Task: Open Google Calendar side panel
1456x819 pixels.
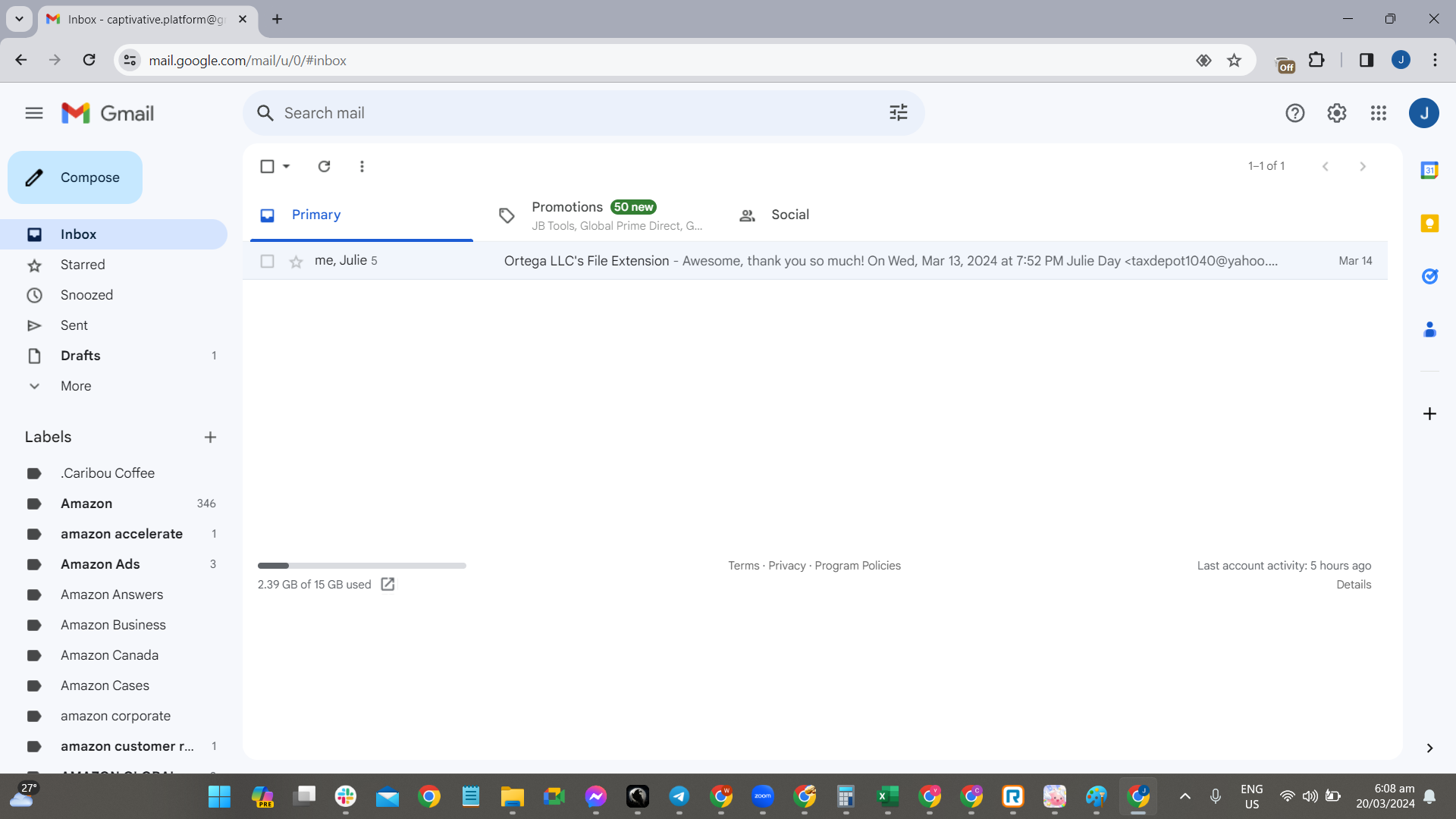Action: (x=1429, y=170)
